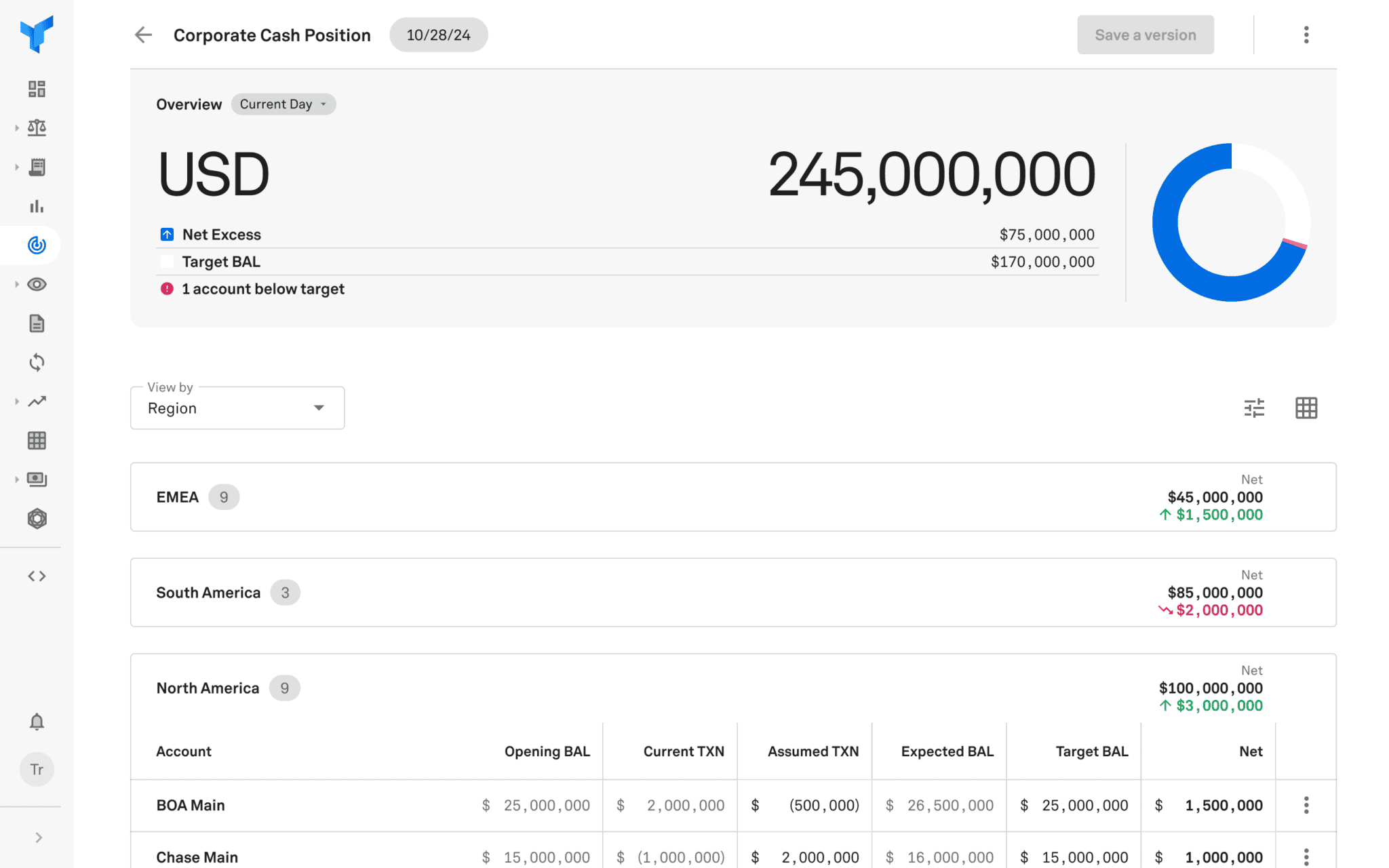Expand the Balances sidebar item chevron
The width and height of the screenshot is (1389, 868).
pyautogui.click(x=16, y=127)
